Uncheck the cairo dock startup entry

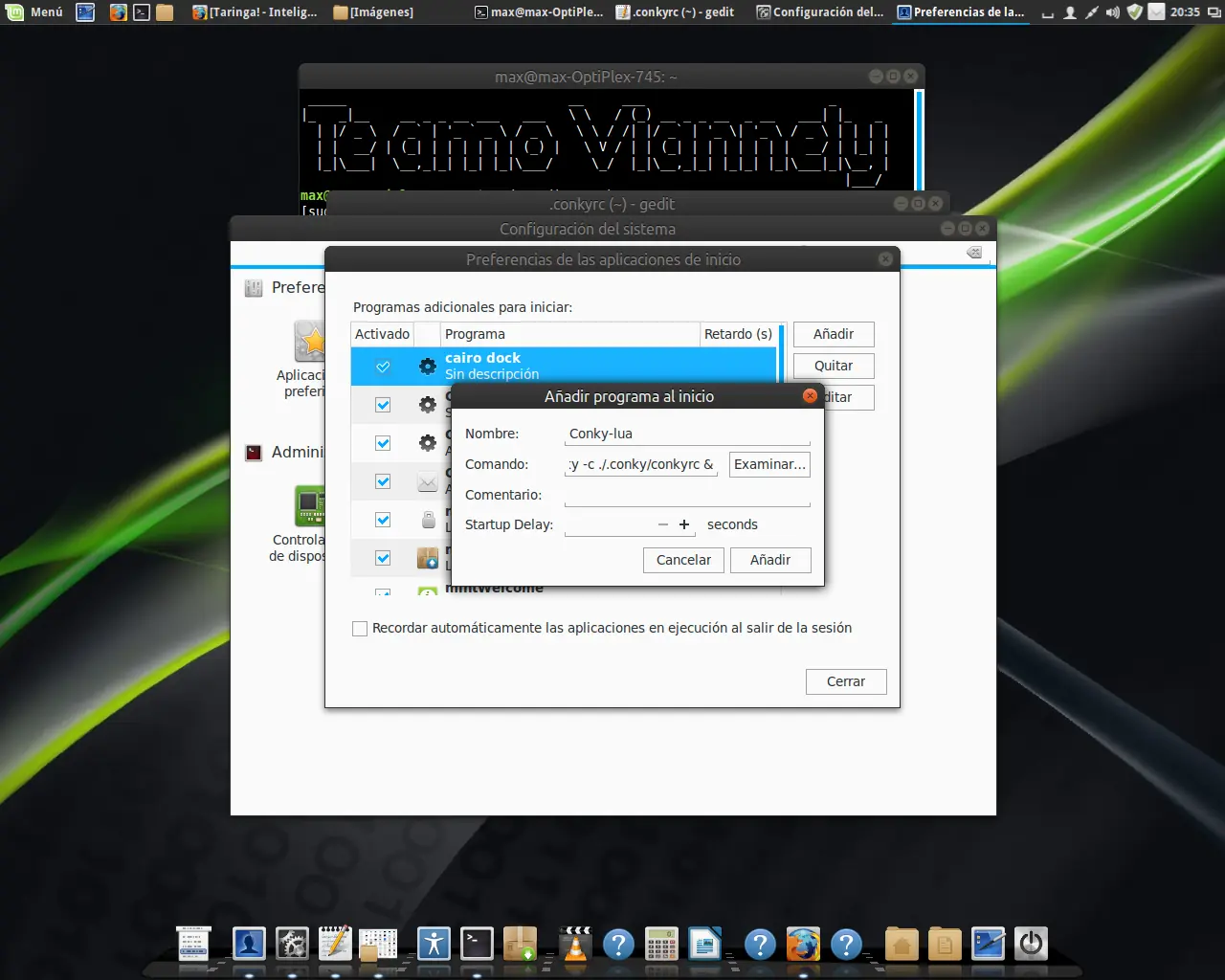(x=382, y=366)
